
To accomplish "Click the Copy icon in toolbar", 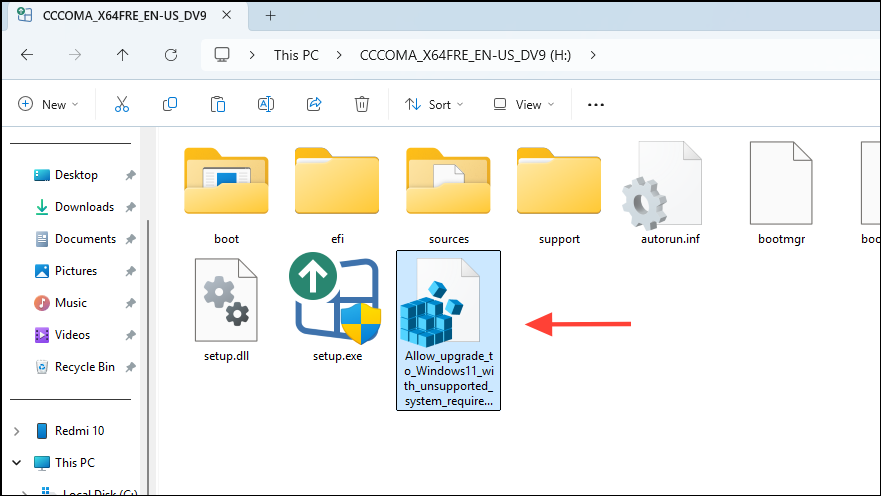I will [170, 104].
